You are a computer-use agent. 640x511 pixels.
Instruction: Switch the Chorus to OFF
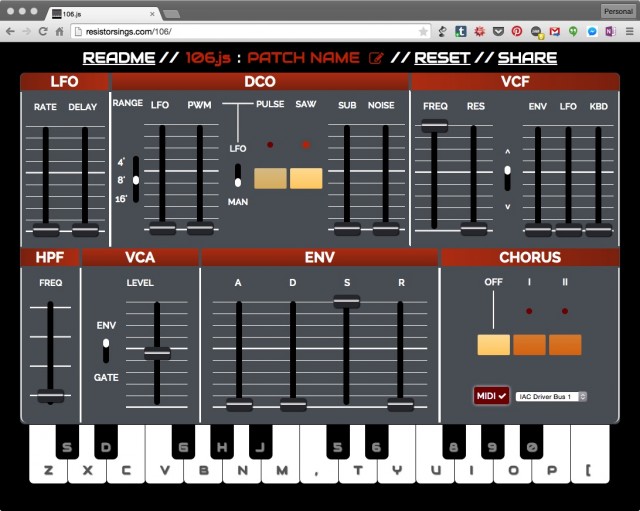[x=493, y=344]
